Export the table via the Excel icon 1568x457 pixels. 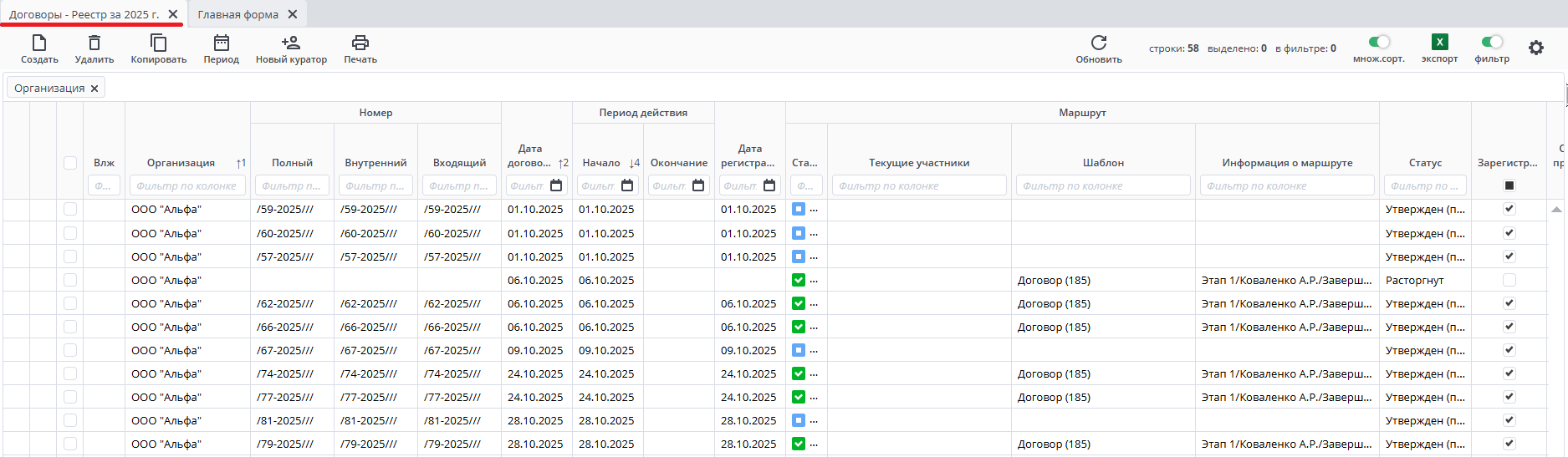pos(1439,43)
